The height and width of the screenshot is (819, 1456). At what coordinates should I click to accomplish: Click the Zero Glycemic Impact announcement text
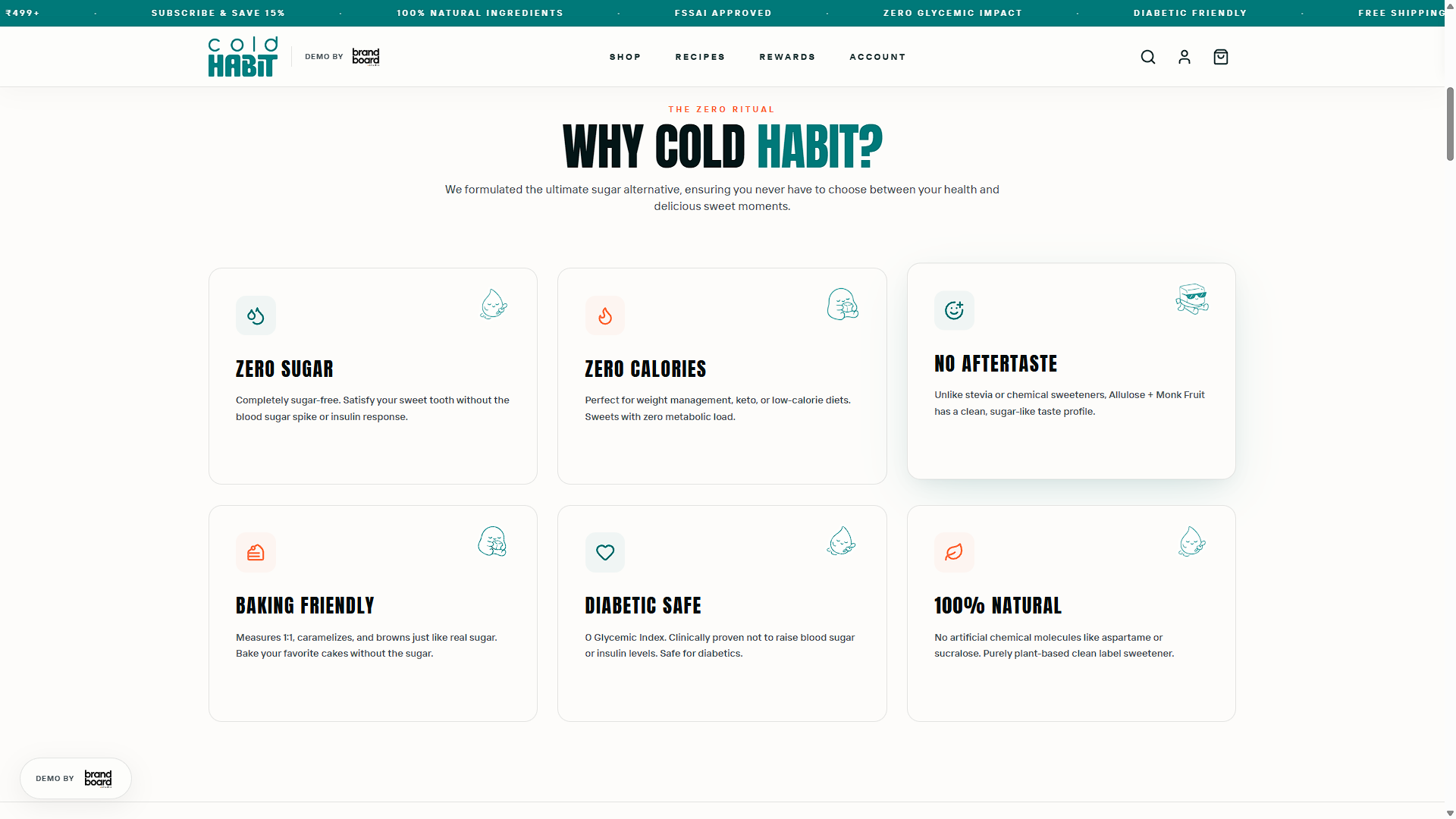click(952, 13)
